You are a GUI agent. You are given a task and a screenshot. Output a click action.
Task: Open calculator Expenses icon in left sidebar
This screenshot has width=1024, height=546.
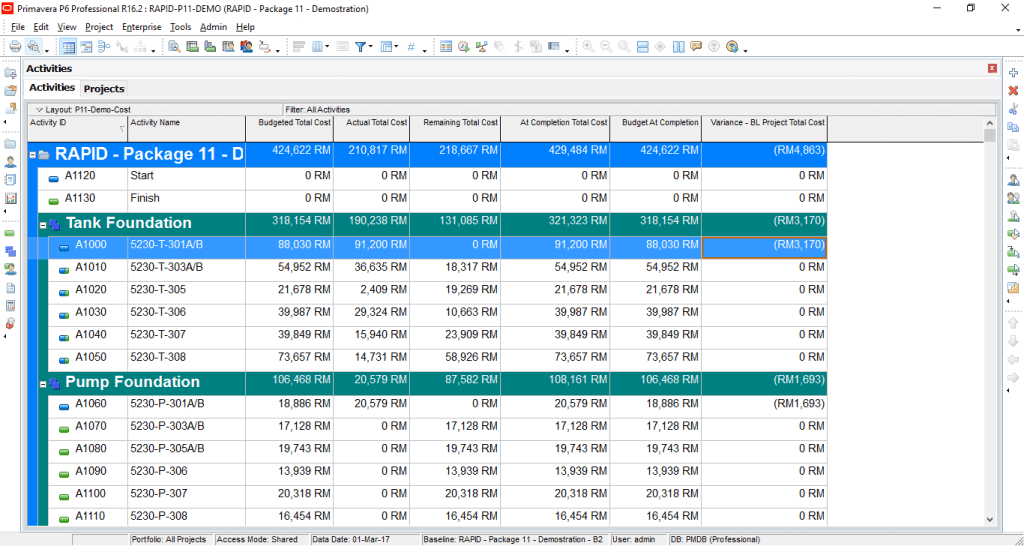point(10,306)
